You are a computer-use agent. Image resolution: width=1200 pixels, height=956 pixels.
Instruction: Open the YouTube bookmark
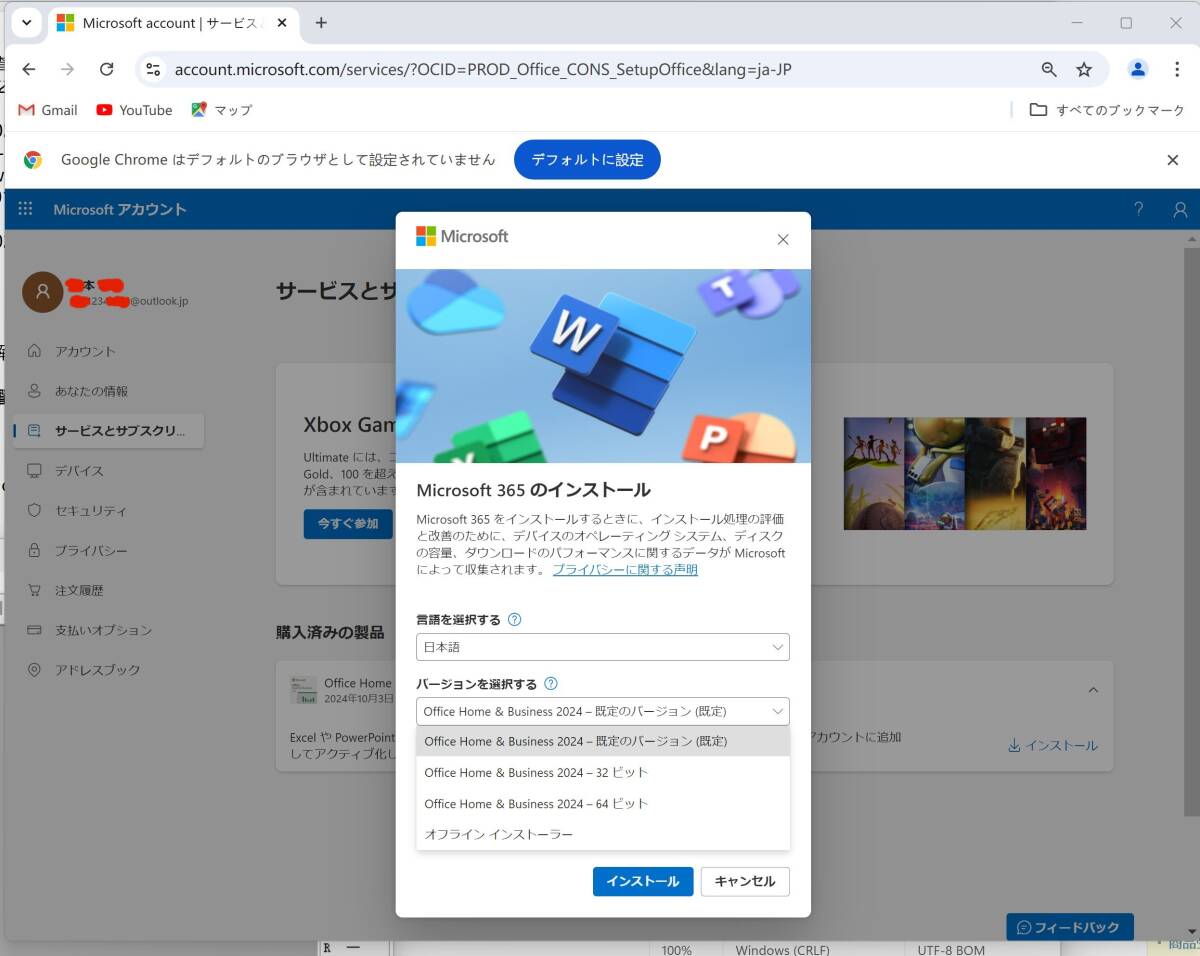134,110
